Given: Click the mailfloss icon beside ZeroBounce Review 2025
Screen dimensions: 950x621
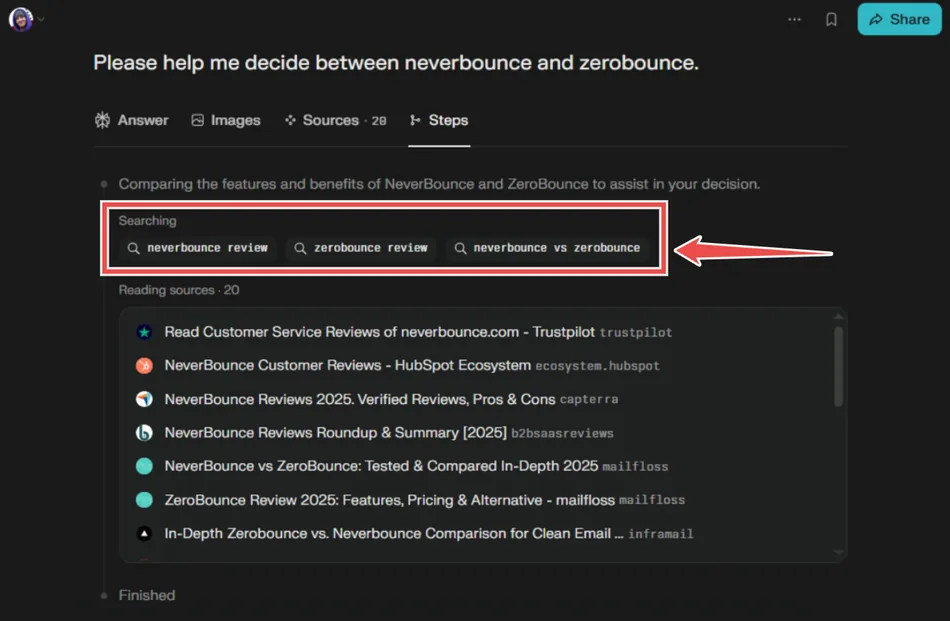Looking at the screenshot, I should pos(144,500).
